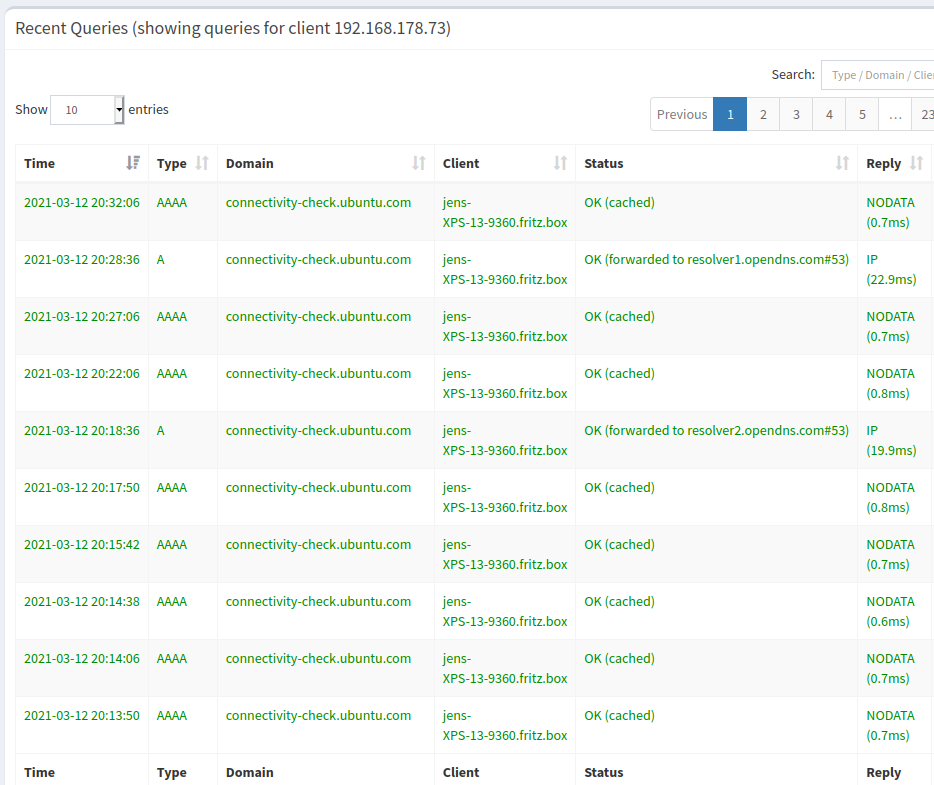This screenshot has width=934, height=785.
Task: Open domain link in the 20:32:06 row
Action: tap(318, 203)
